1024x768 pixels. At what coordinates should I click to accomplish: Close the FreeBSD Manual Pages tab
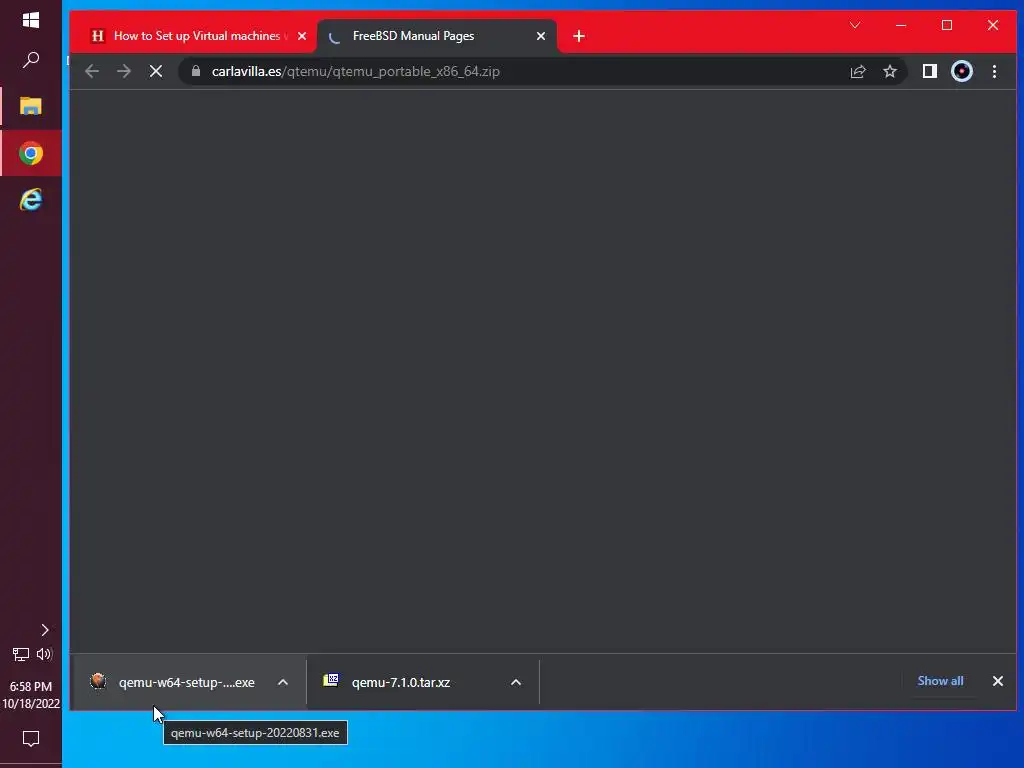tap(541, 36)
